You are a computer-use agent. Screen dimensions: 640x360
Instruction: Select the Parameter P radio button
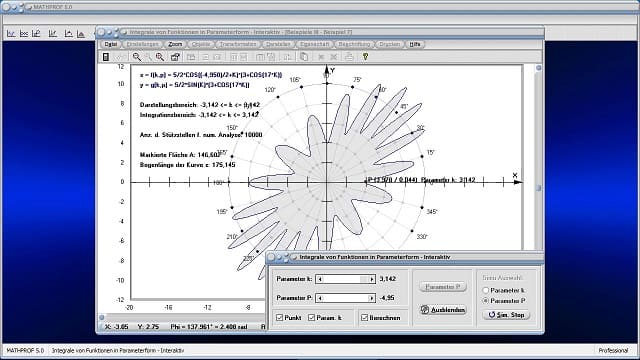pos(485,301)
